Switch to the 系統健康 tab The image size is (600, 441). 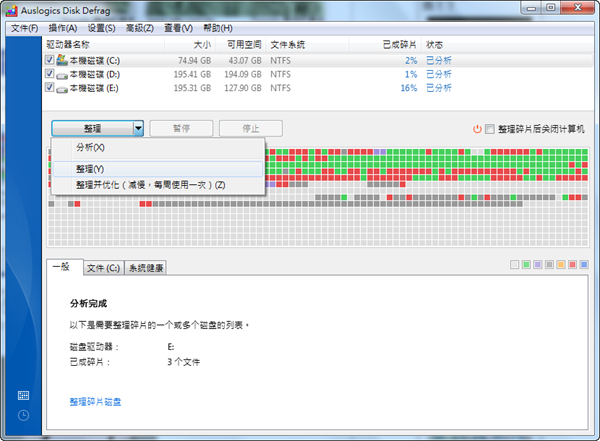(x=146, y=268)
